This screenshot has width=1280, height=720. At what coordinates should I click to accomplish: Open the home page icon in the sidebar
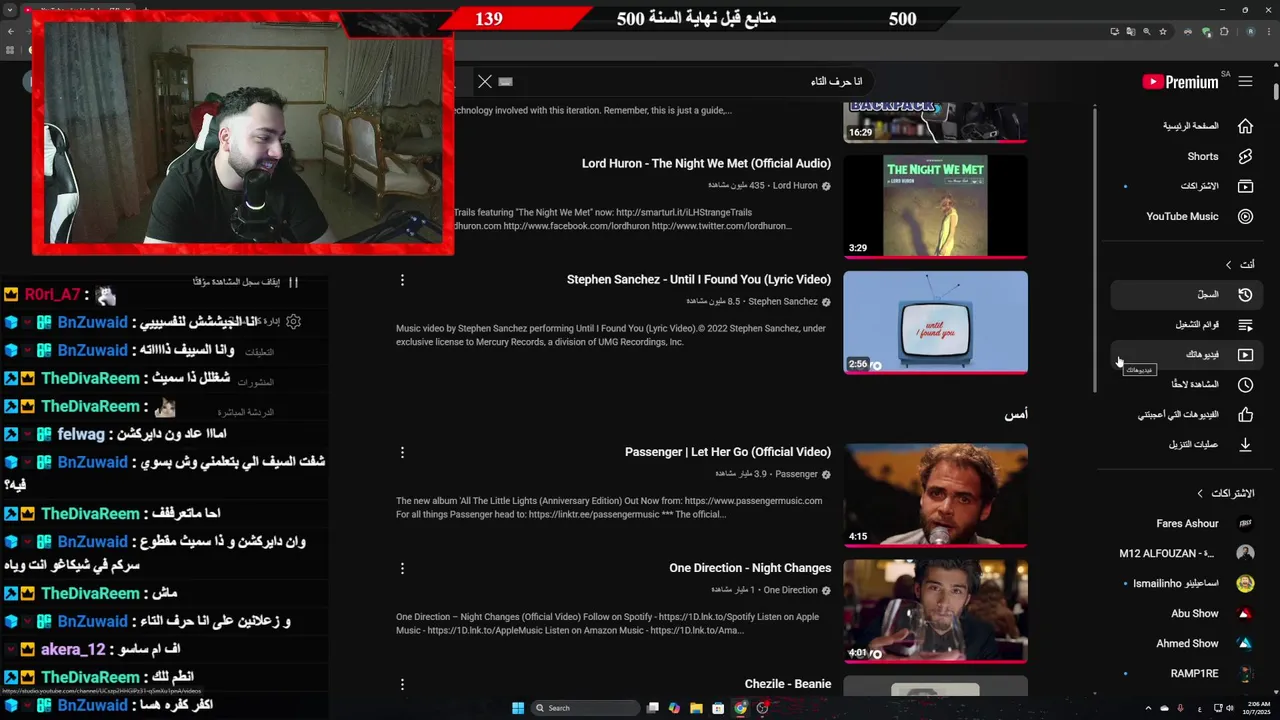tap(1245, 126)
